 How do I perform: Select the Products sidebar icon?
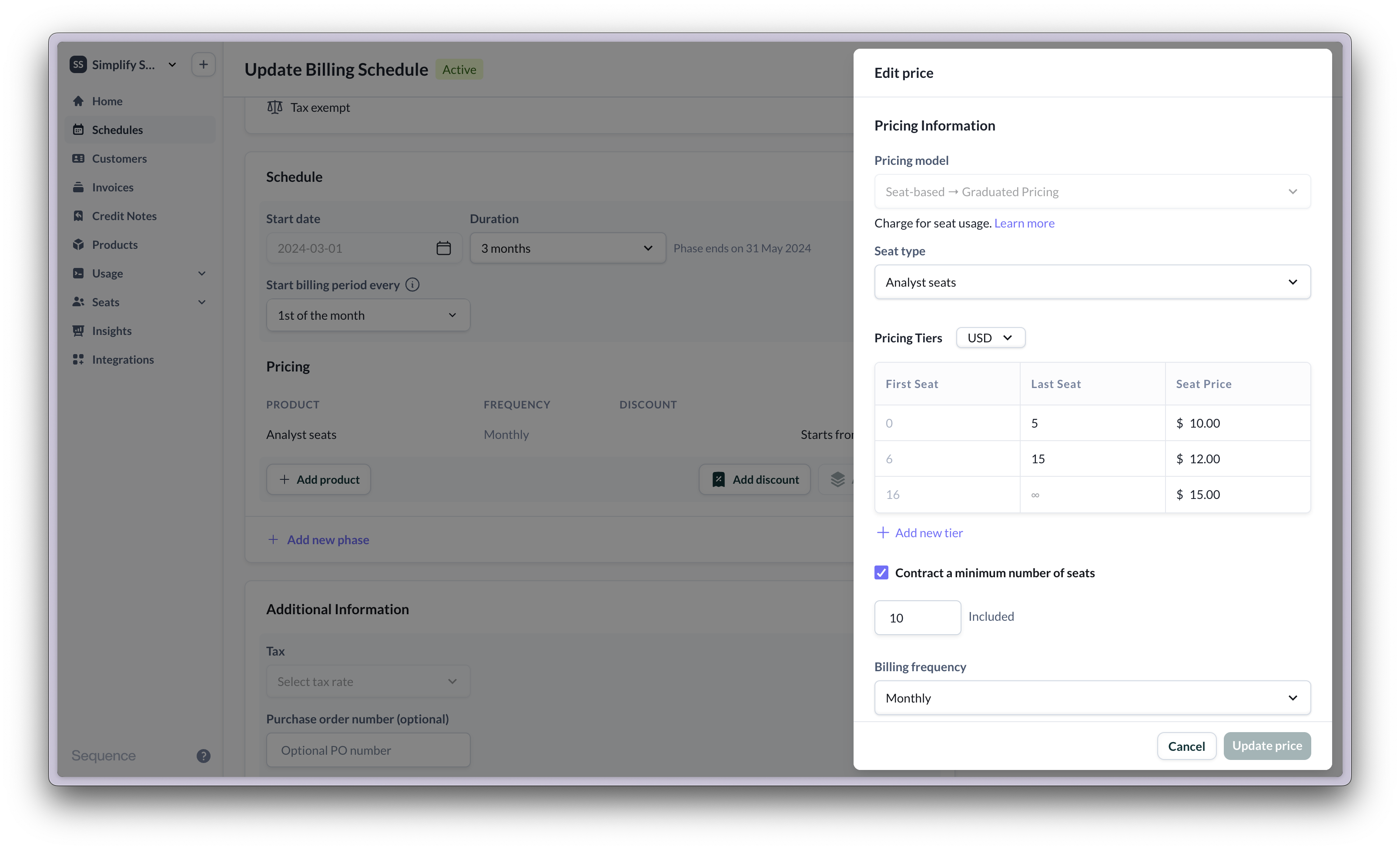79,244
